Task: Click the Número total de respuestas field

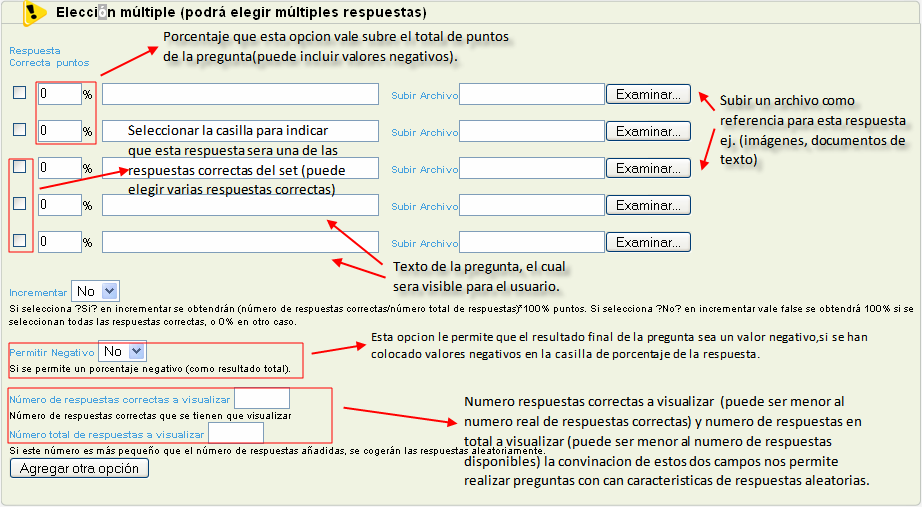Action: point(236,433)
